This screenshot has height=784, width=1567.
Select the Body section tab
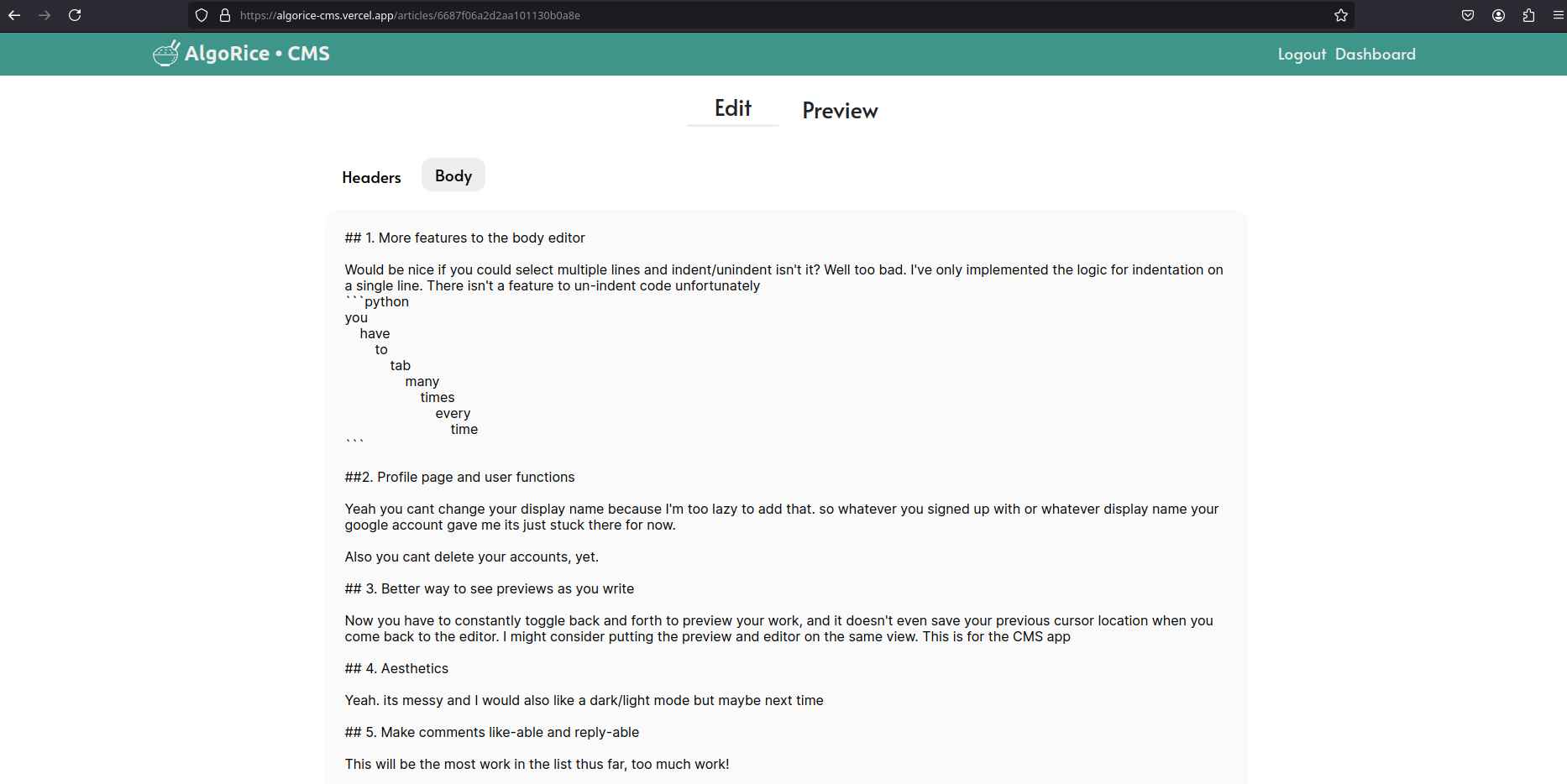(x=453, y=175)
